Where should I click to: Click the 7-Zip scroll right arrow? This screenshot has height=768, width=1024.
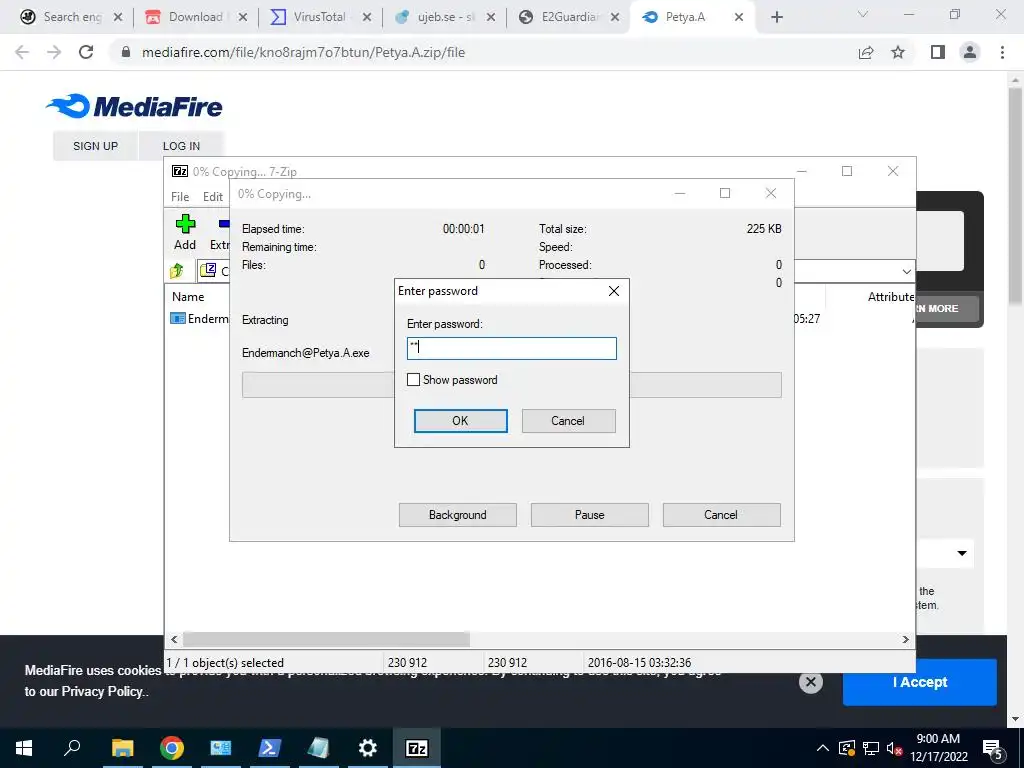coord(905,639)
